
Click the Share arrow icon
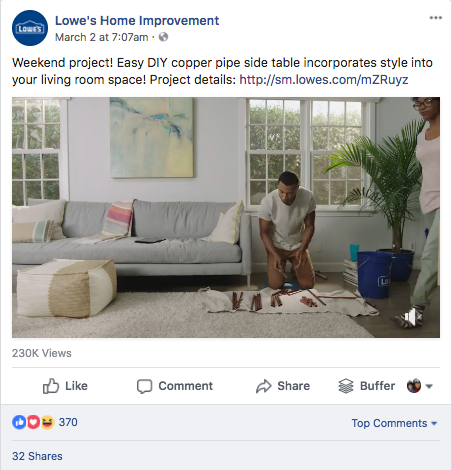point(264,386)
